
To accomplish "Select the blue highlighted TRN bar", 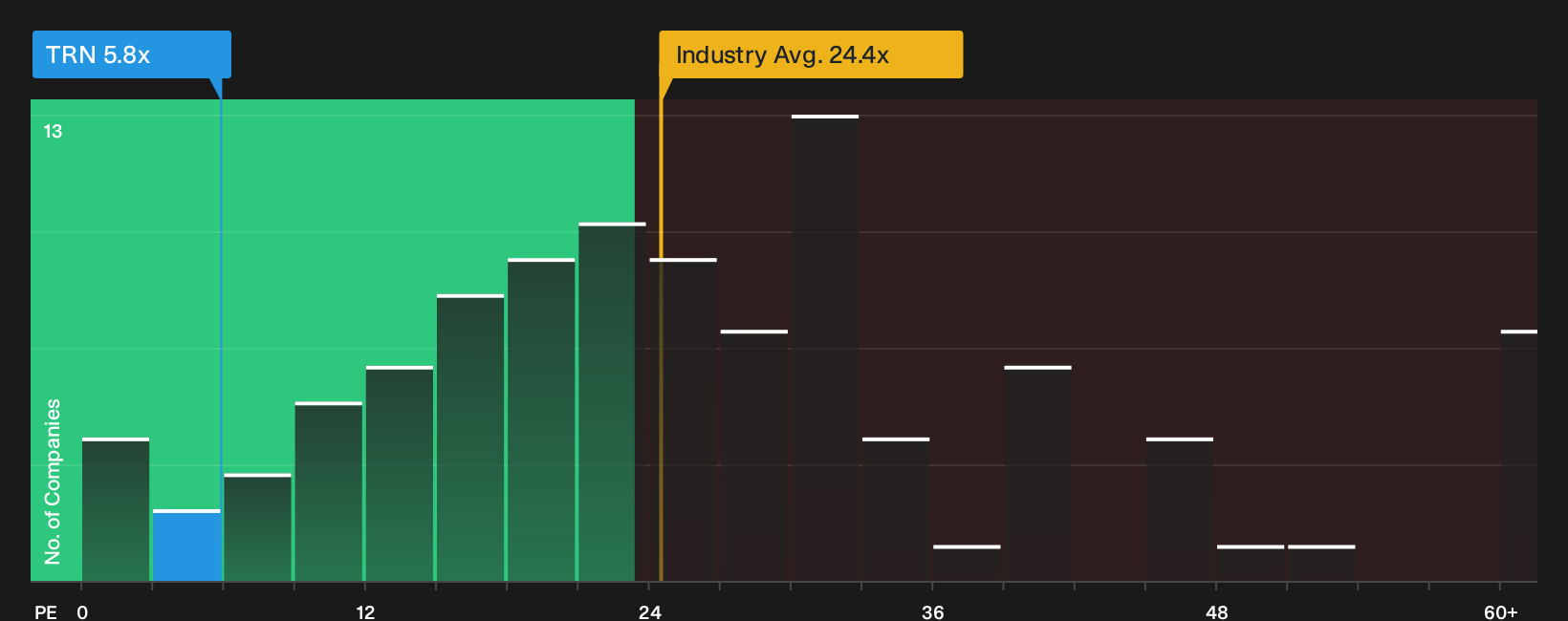I will pos(186,546).
